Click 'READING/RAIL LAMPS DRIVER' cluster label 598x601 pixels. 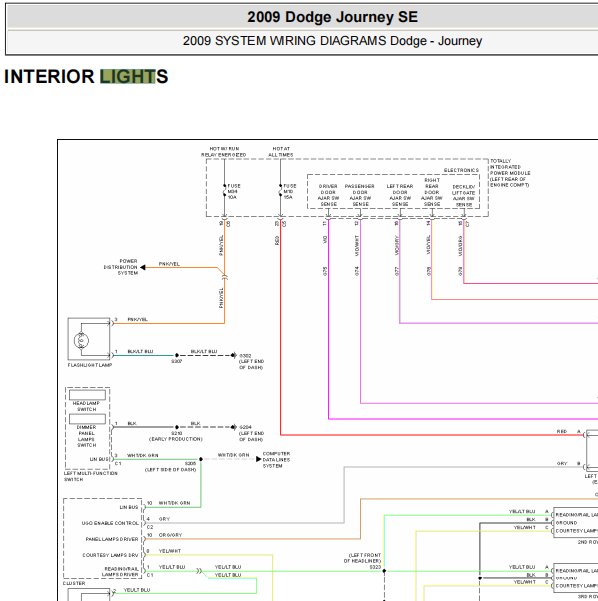[120, 571]
